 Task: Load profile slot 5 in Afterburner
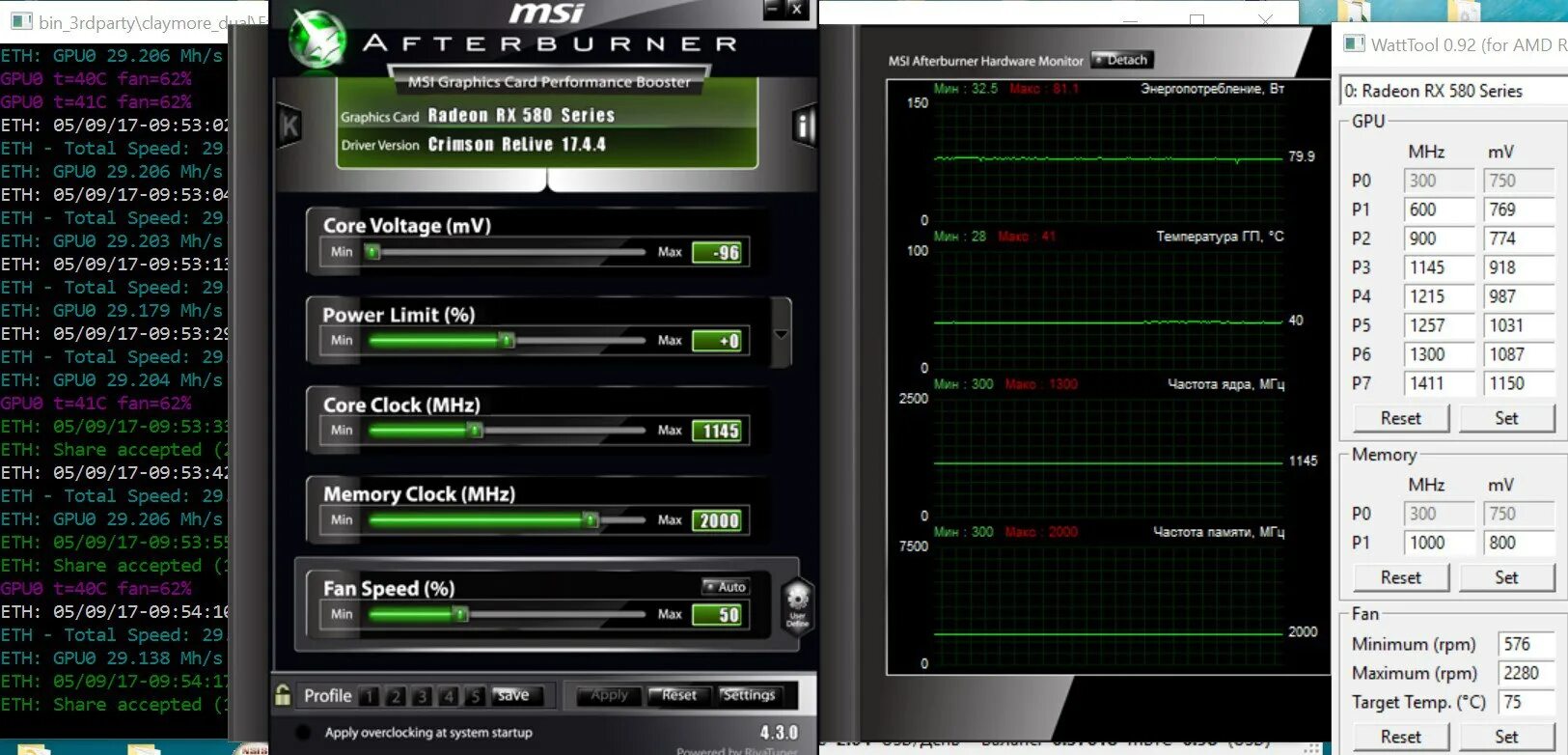pos(475,696)
